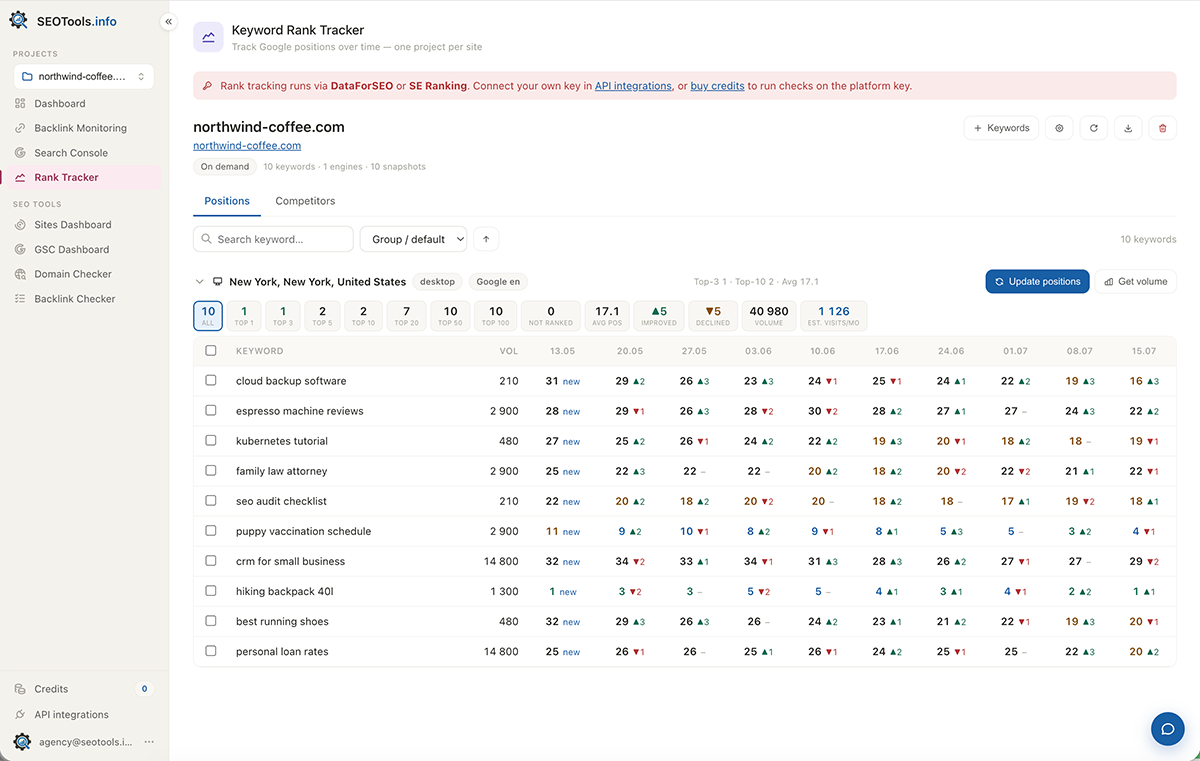Click the Sites Dashboard sidebar icon
The width and height of the screenshot is (1200, 761).
[21, 225]
